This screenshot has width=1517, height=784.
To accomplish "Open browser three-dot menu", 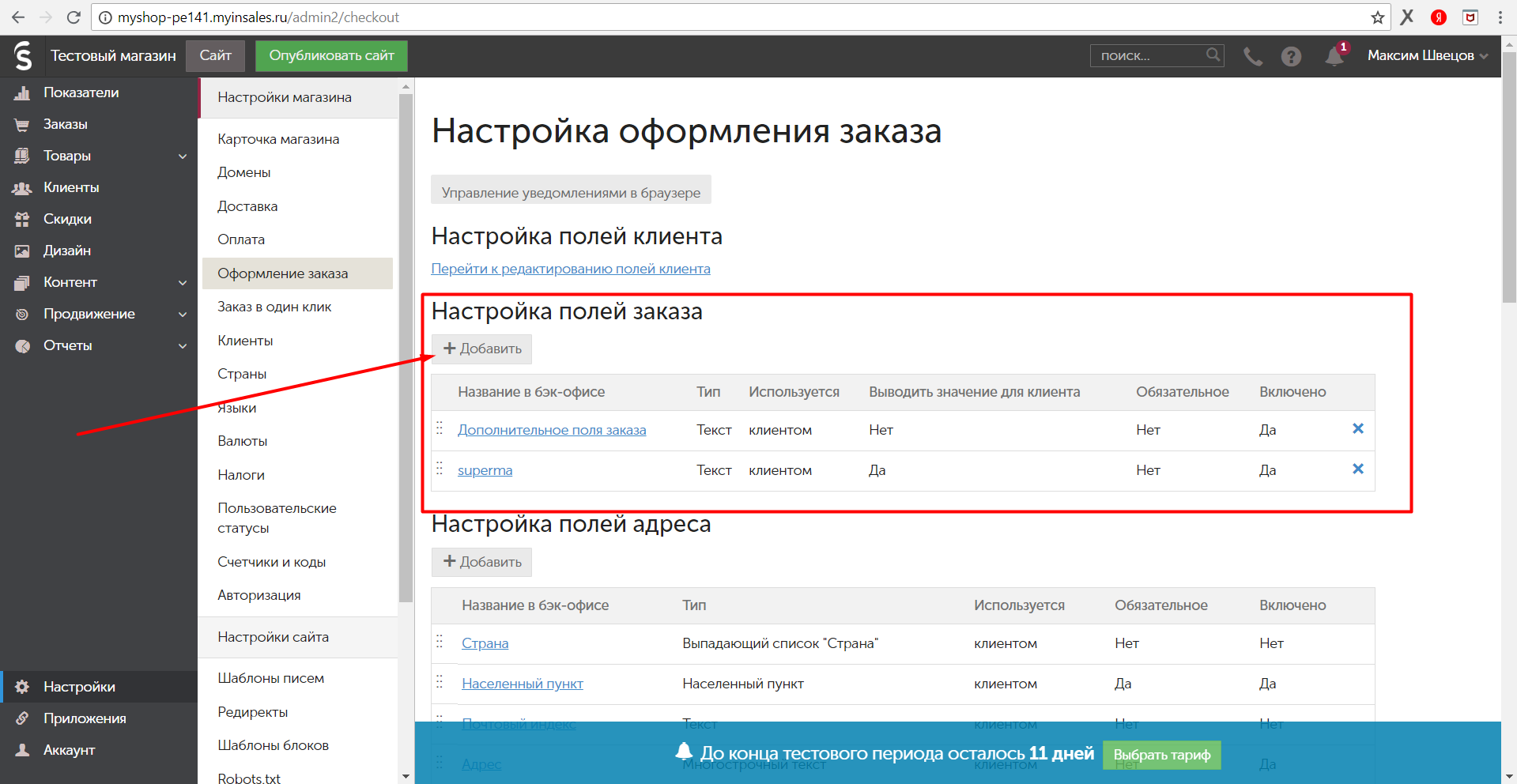I will [1500, 17].
